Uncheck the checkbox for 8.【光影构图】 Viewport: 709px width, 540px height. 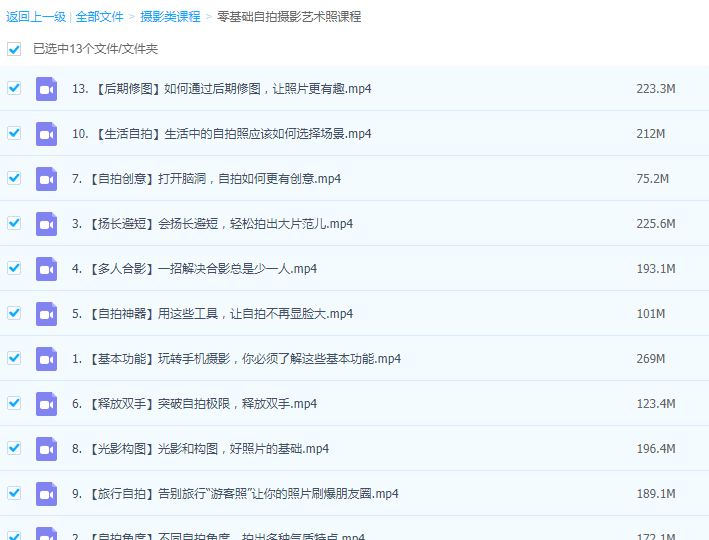point(14,448)
